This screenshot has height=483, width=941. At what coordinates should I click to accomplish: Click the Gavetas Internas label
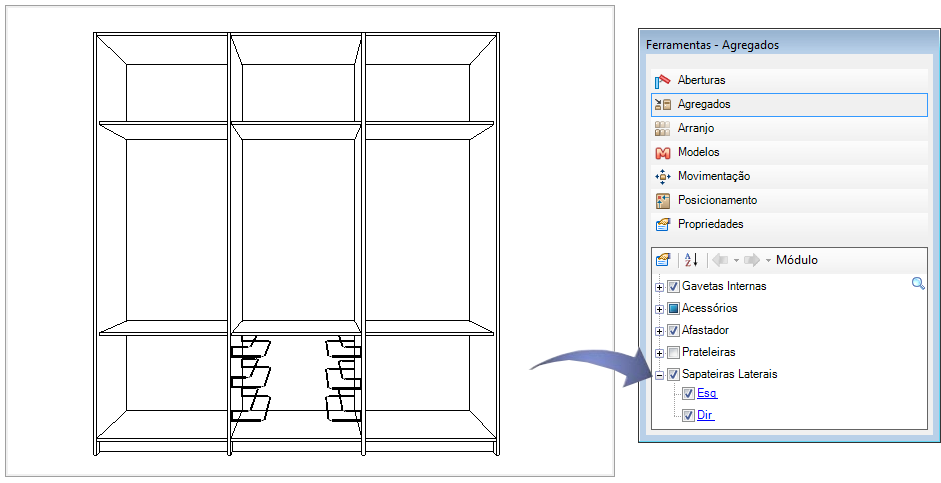pyautogui.click(x=724, y=286)
